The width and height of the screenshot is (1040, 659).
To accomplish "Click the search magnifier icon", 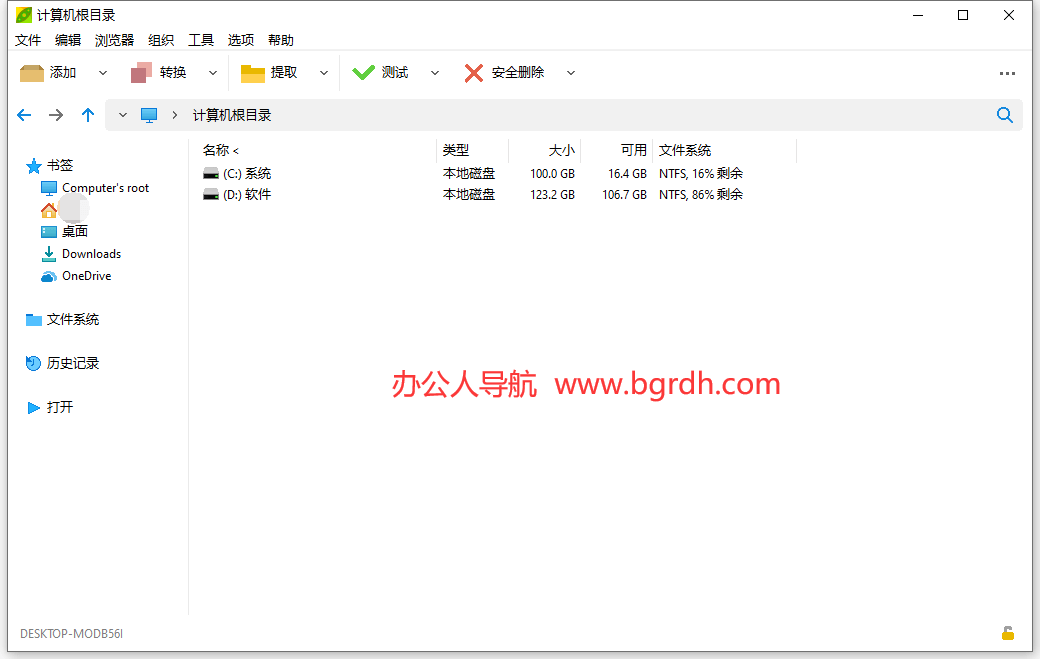I will (1005, 115).
